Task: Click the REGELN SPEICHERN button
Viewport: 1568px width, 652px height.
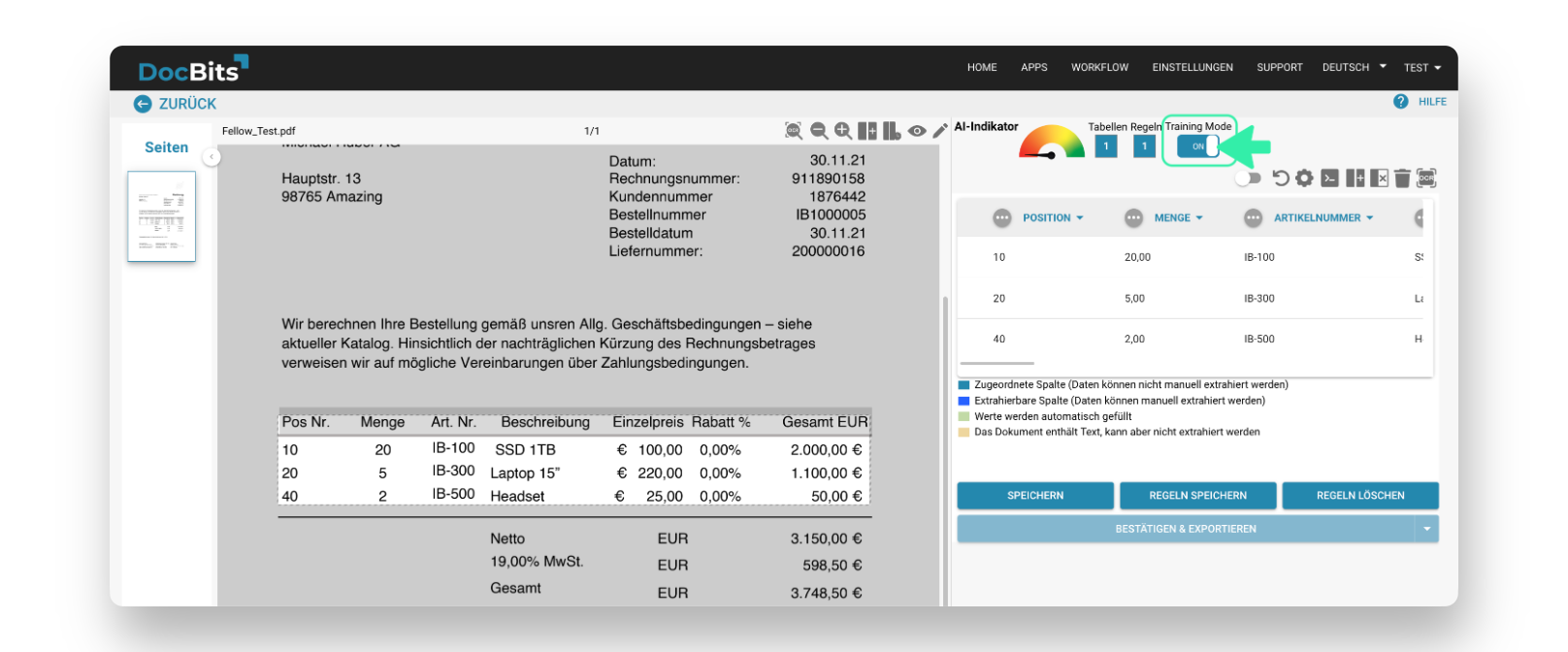Action: coord(1197,496)
